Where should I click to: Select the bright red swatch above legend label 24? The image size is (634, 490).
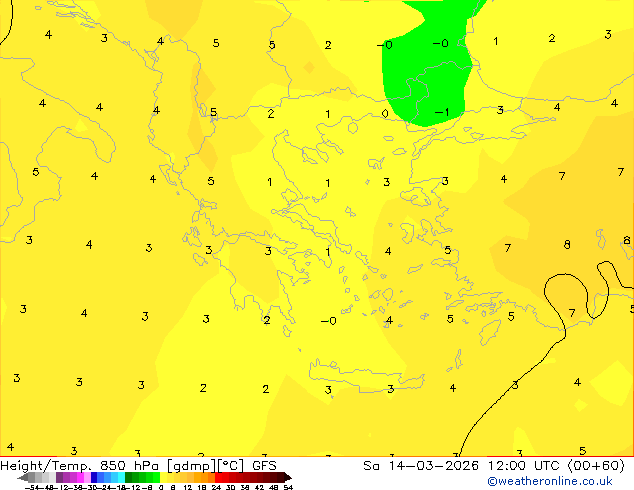(218, 477)
